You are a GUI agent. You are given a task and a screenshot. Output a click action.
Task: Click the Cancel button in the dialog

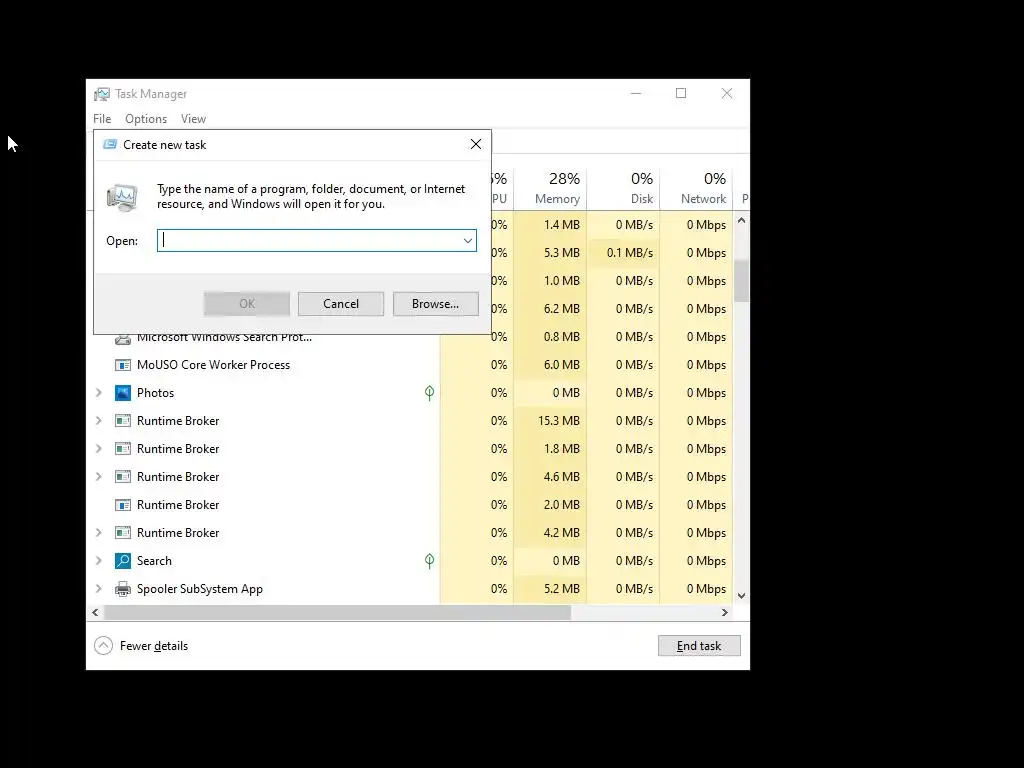pos(341,304)
